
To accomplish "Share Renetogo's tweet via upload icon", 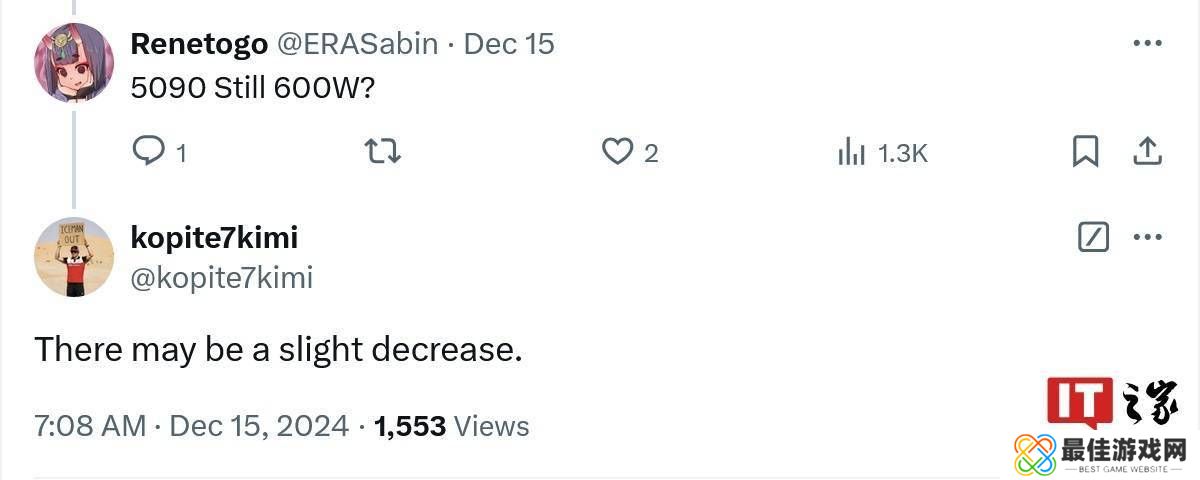I will (x=1147, y=152).
